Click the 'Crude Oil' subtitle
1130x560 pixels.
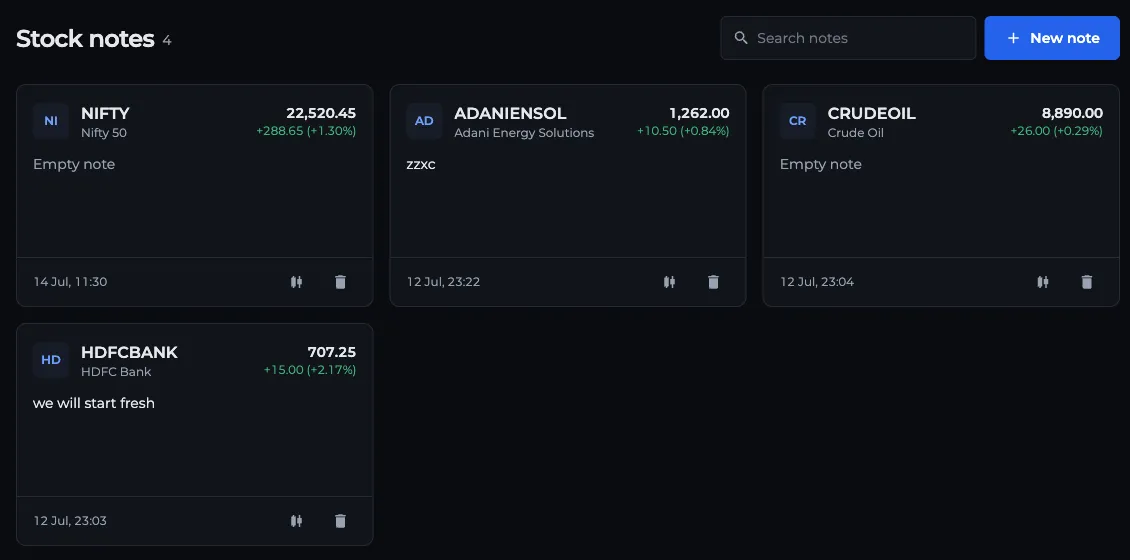[856, 133]
